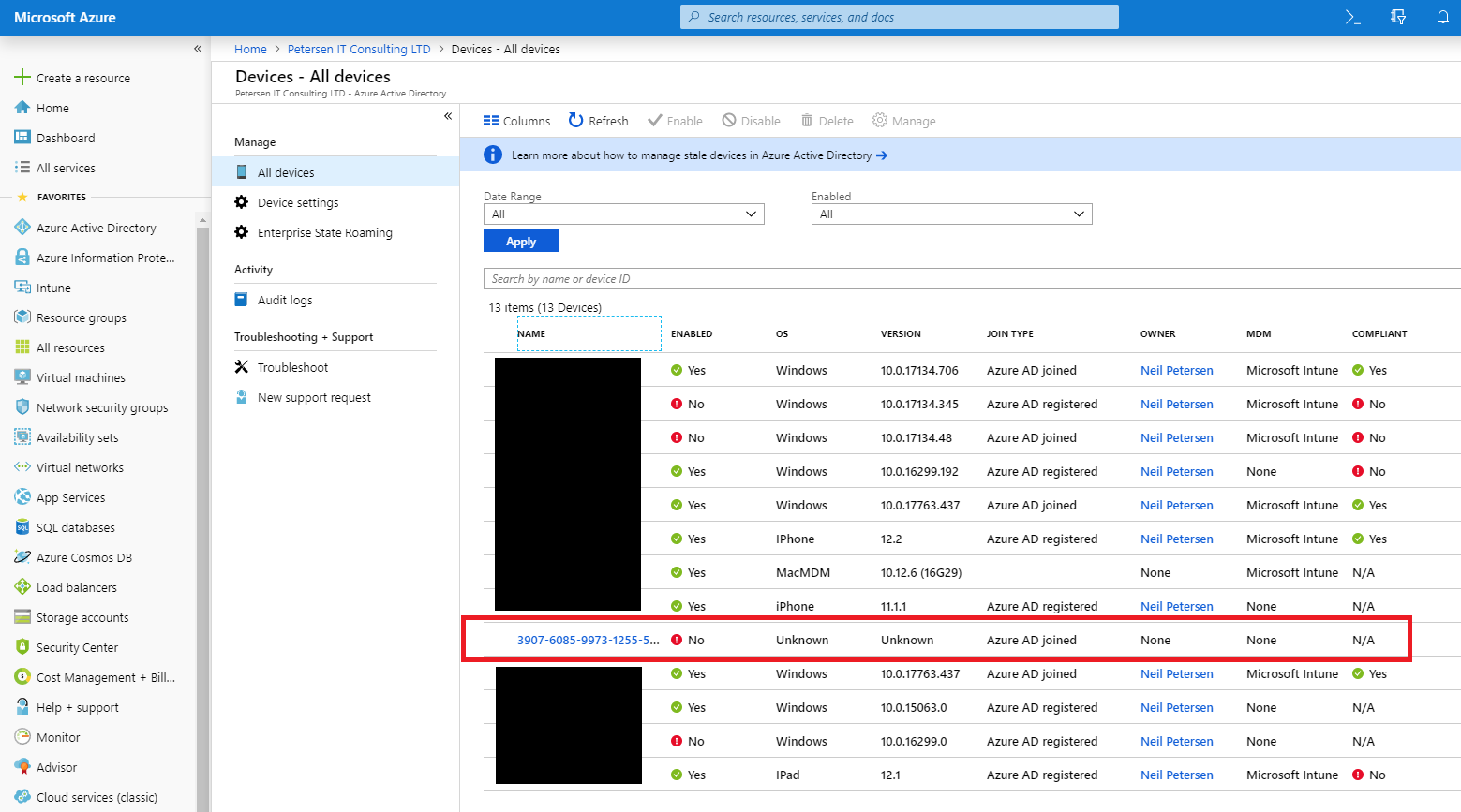This screenshot has width=1461, height=812.
Task: Sort by NAME column header
Action: point(531,333)
